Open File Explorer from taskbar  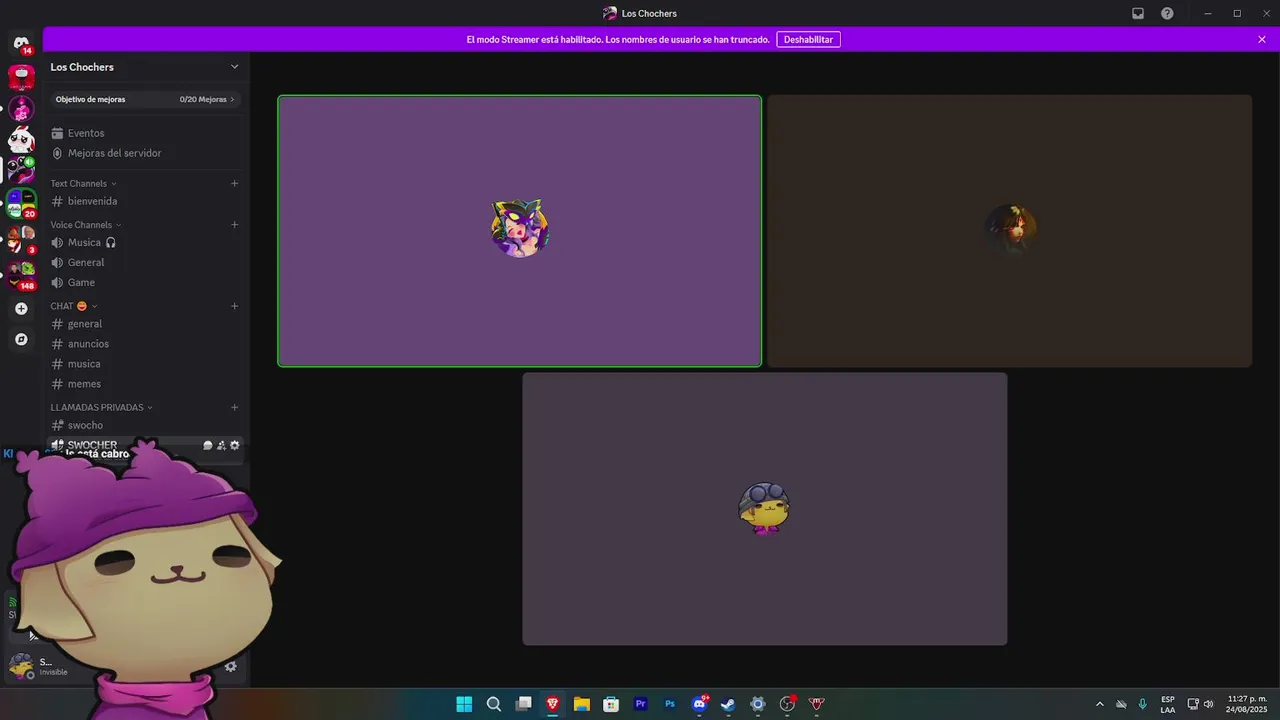click(581, 704)
